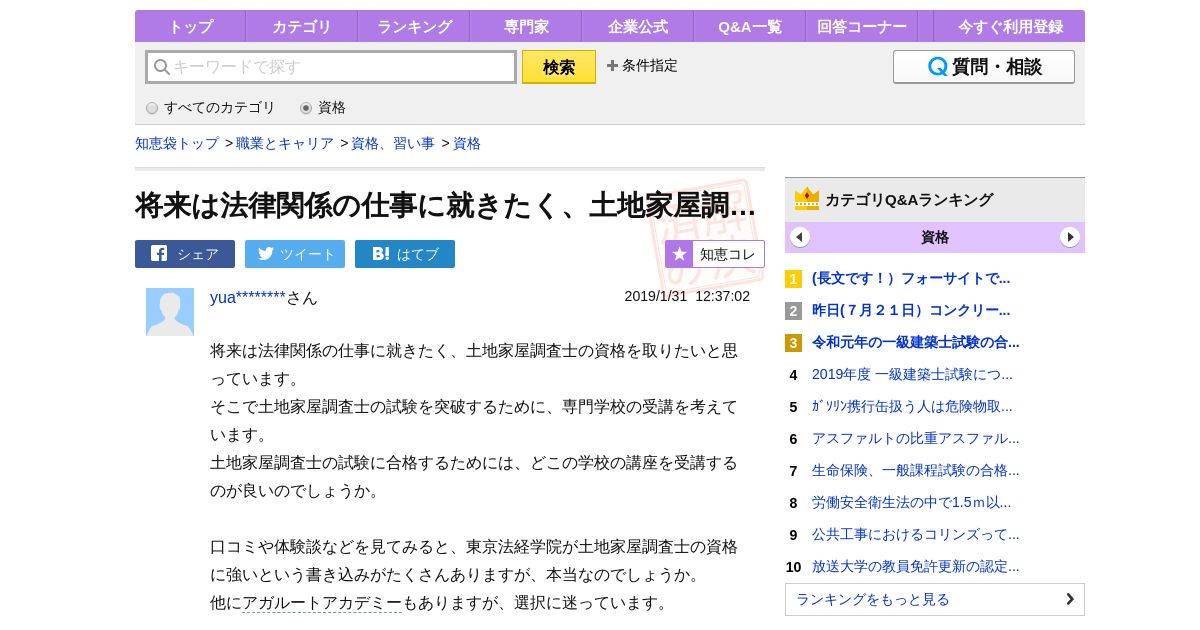The width and height of the screenshot is (1200, 630).
Task: Open rank 5 ガソリン携行缶 question
Action: click(x=912, y=406)
